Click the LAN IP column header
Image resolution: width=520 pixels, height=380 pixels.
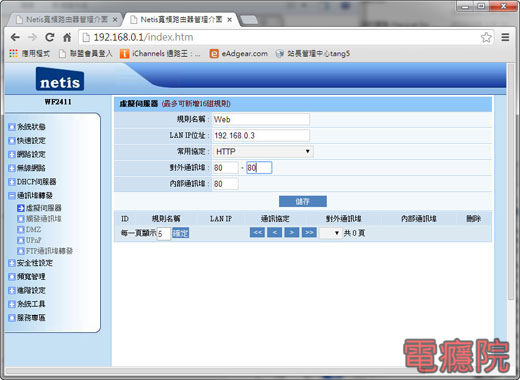click(x=221, y=219)
